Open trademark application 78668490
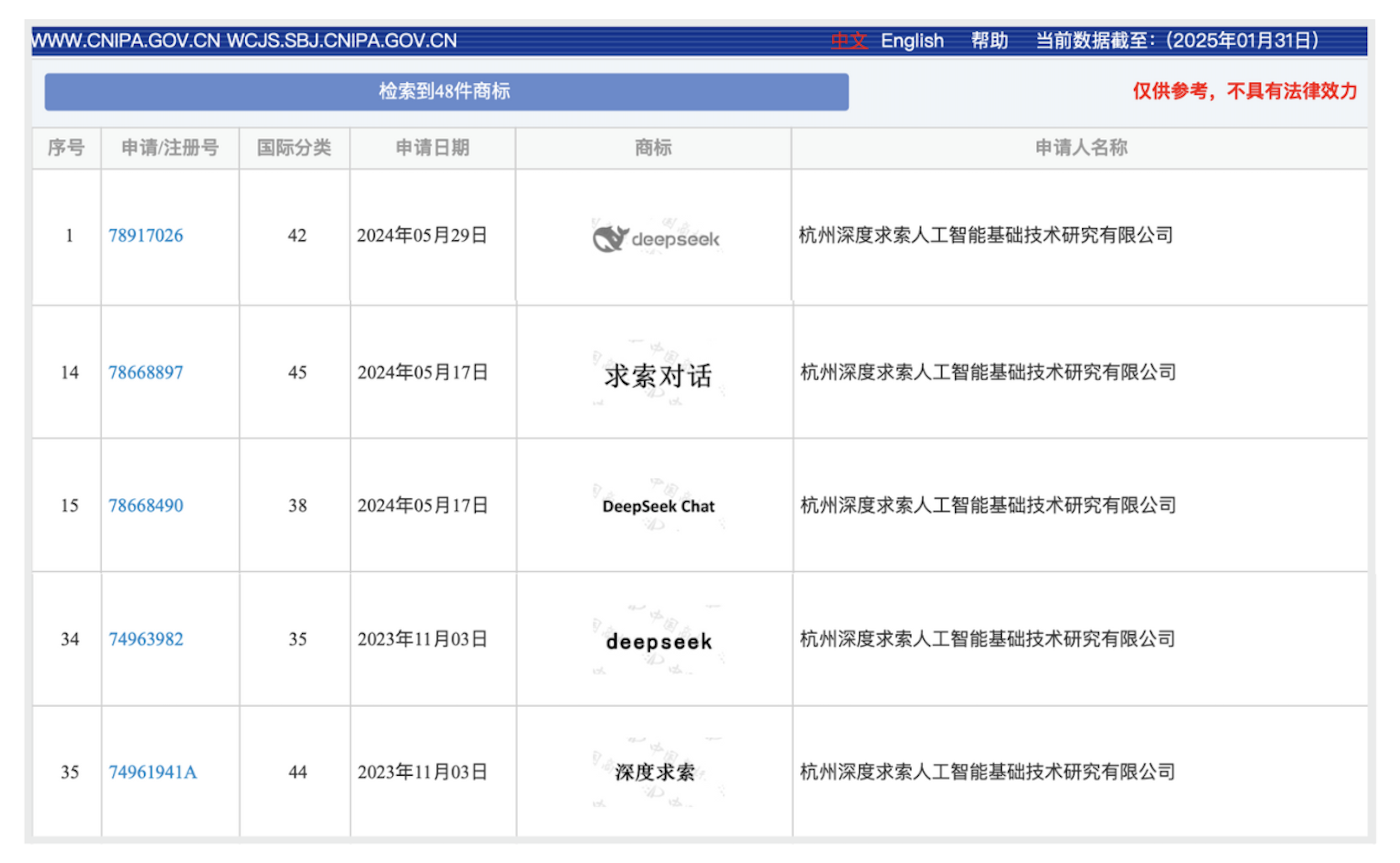Viewport: 1400px width, 863px height. pyautogui.click(x=145, y=505)
